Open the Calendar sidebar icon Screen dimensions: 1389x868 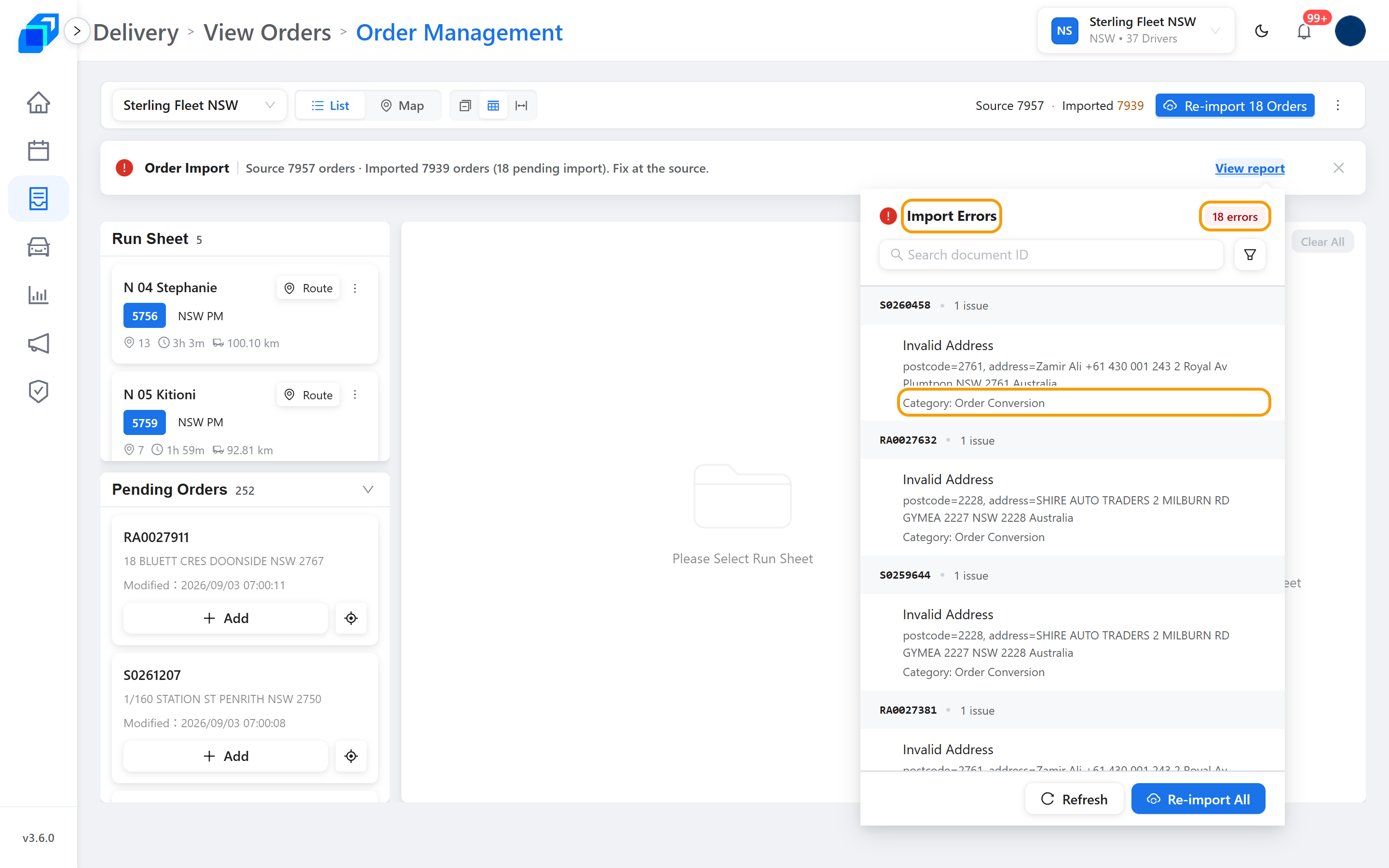pos(39,150)
